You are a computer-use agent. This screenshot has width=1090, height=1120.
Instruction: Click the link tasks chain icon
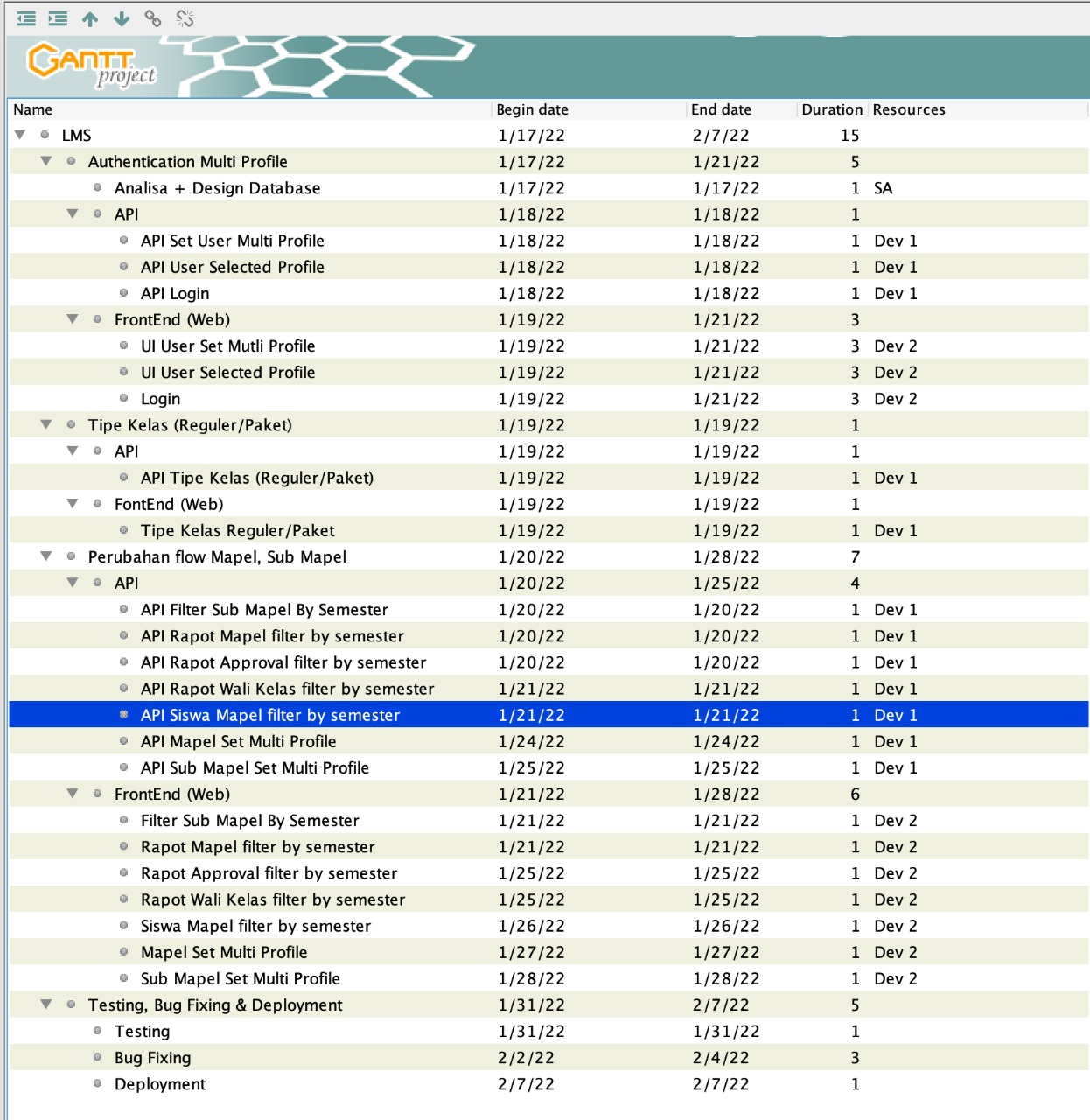coord(153,18)
